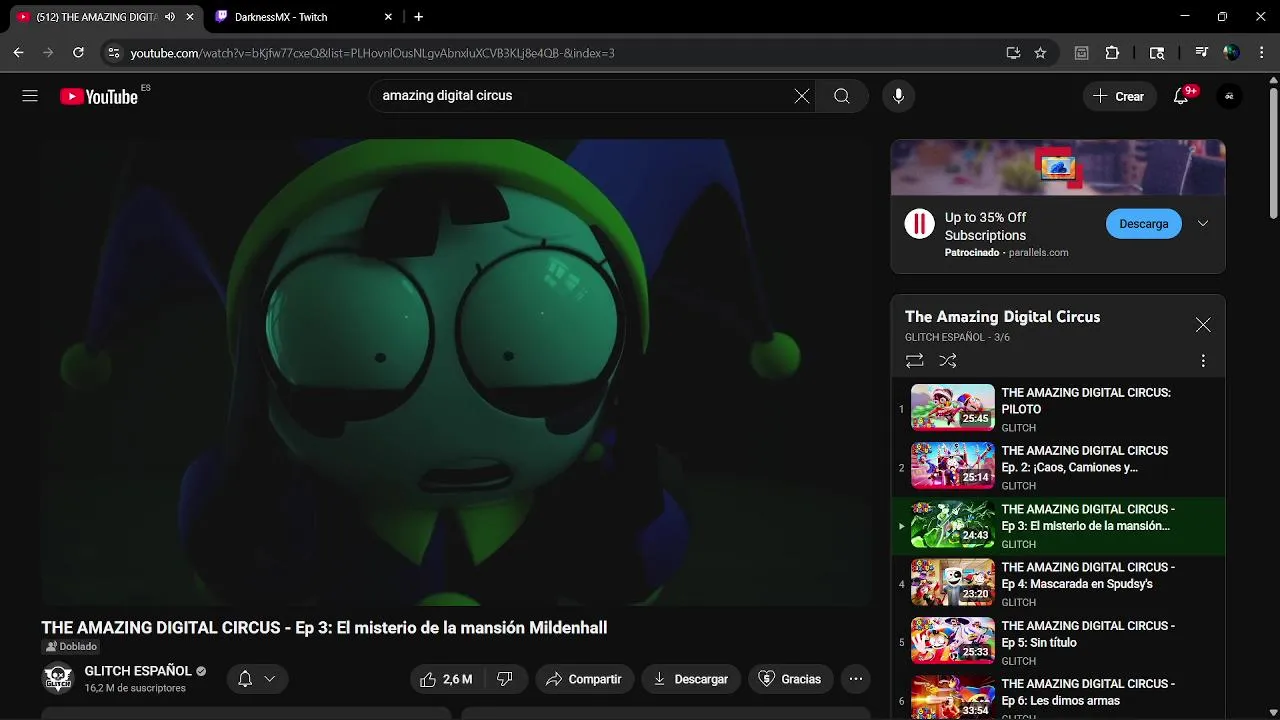Play playlist item PILOTO
The width and height of the screenshot is (1280, 720).
click(1058, 409)
